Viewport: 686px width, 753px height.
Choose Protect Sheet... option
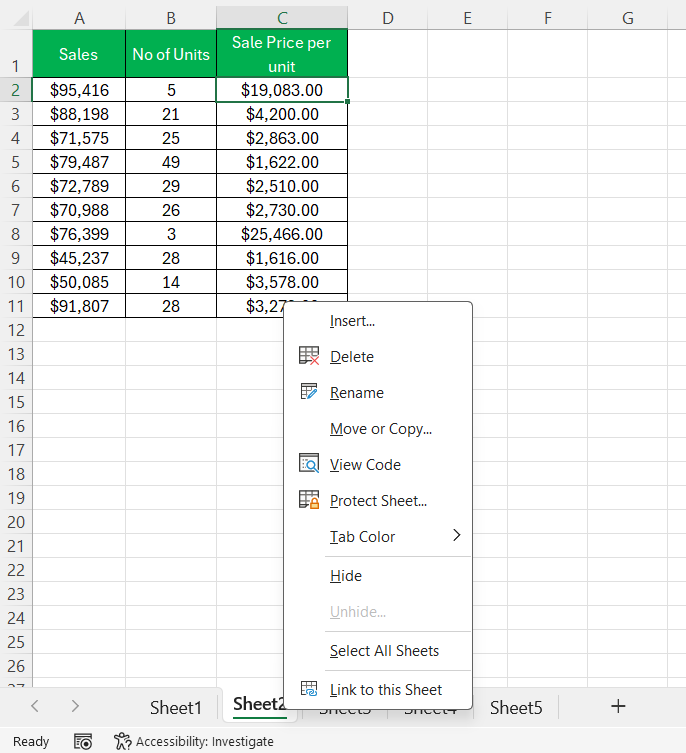(x=378, y=501)
